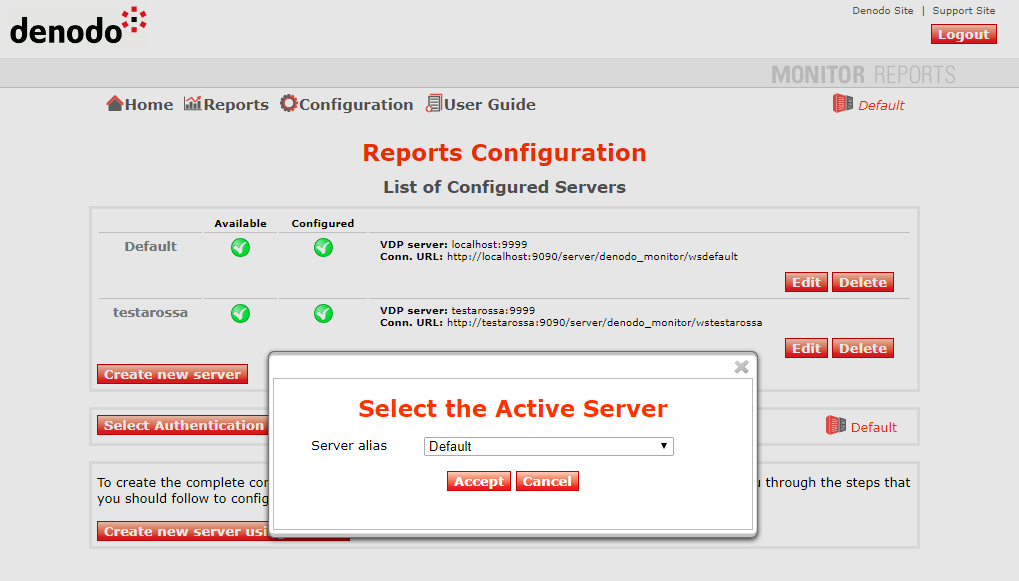Click the testarossa:9090 connection URL text
This screenshot has height=581, width=1019.
tap(604, 323)
